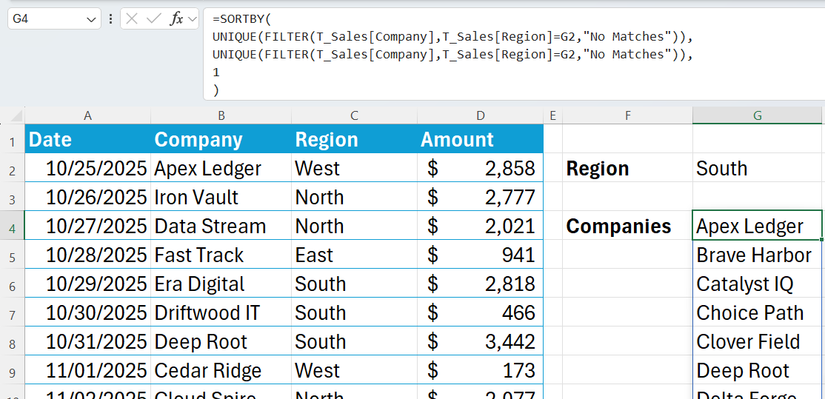The height and width of the screenshot is (399, 825).
Task: Cancel the formula entry with the X icon
Action: [132, 19]
